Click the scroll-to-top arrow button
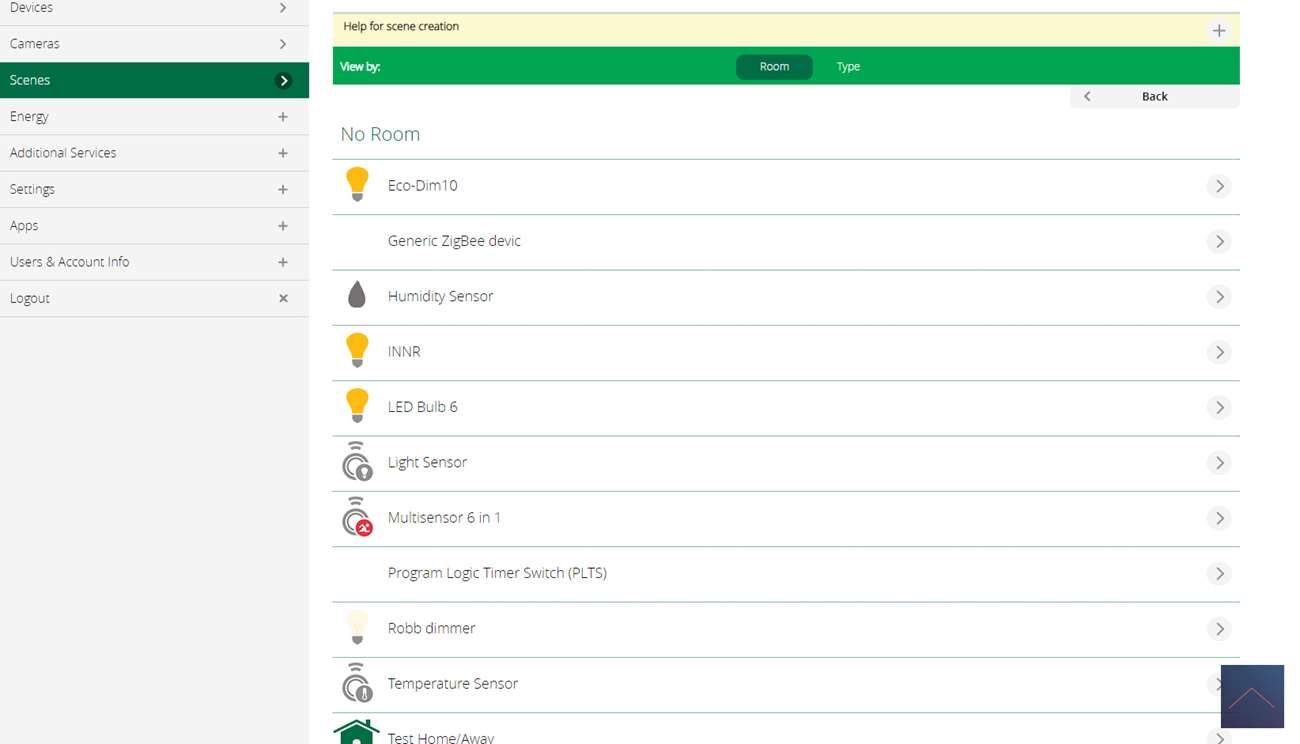 point(1251,697)
